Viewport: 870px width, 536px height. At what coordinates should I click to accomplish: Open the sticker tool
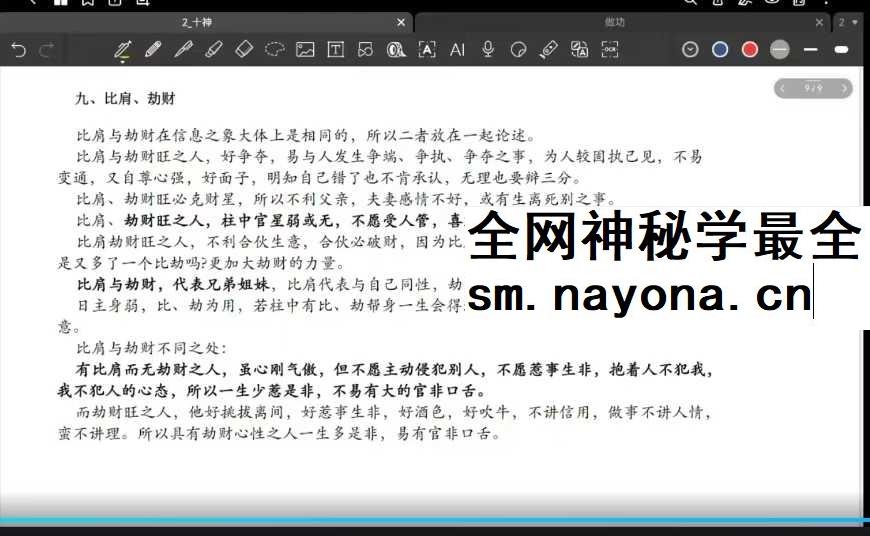click(x=518, y=50)
